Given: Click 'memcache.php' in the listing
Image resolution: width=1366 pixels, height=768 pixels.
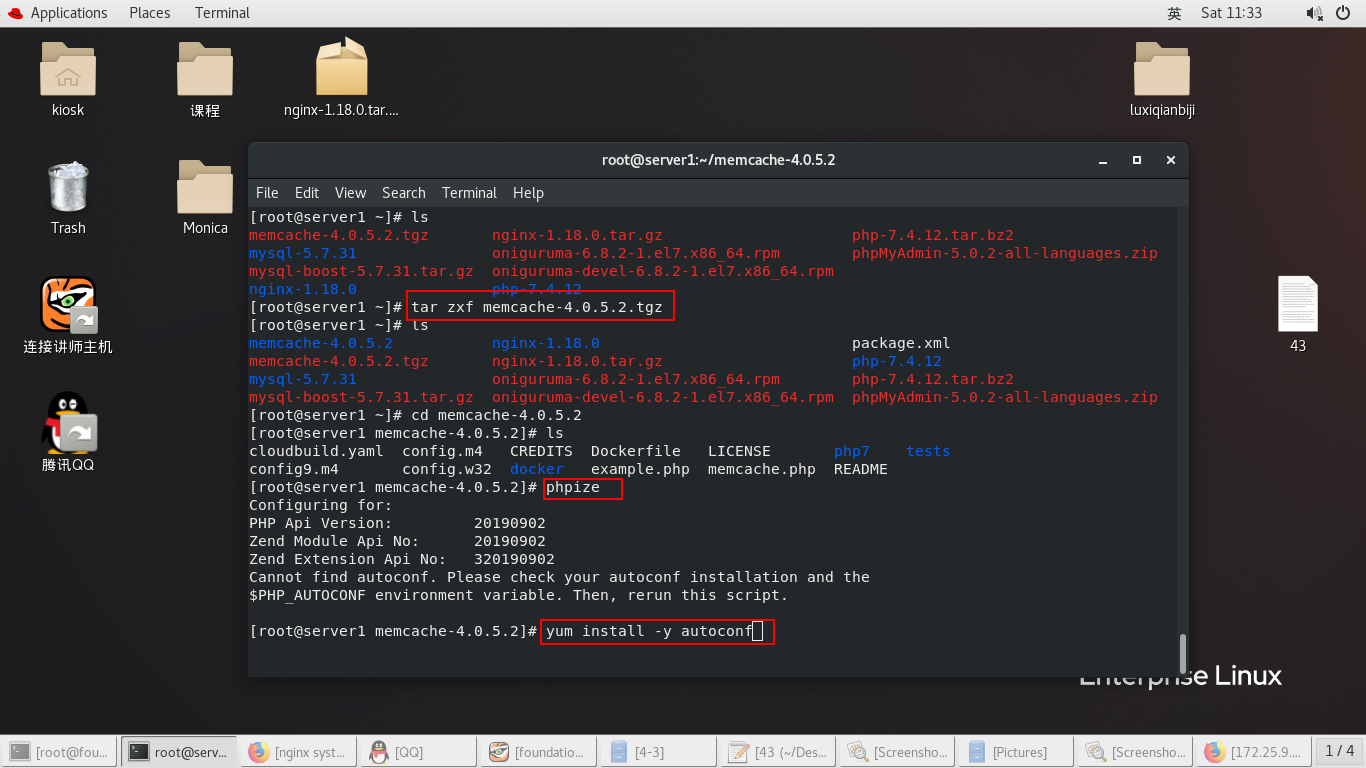Looking at the screenshot, I should (762, 469).
